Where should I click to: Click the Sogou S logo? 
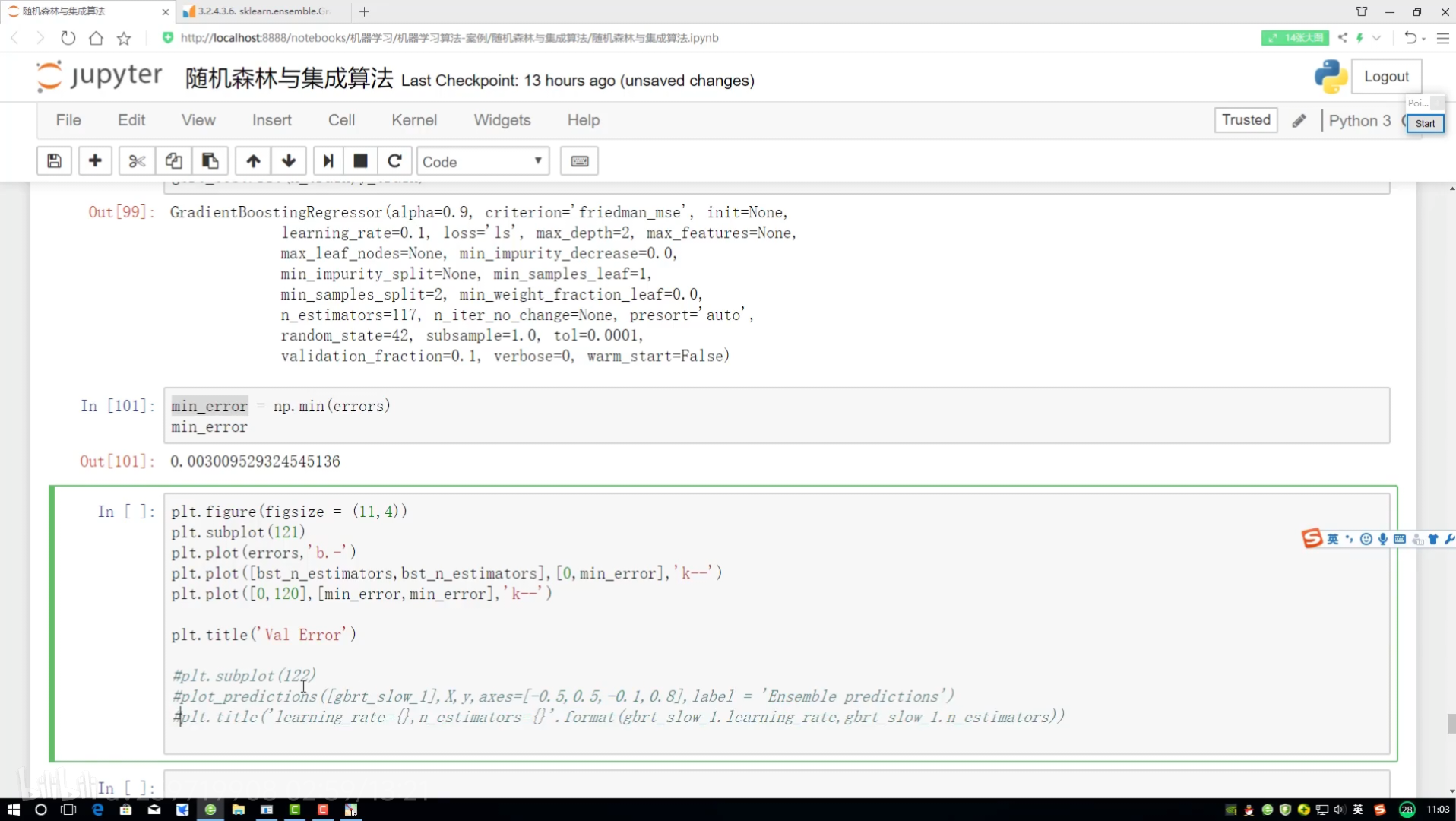(x=1312, y=538)
